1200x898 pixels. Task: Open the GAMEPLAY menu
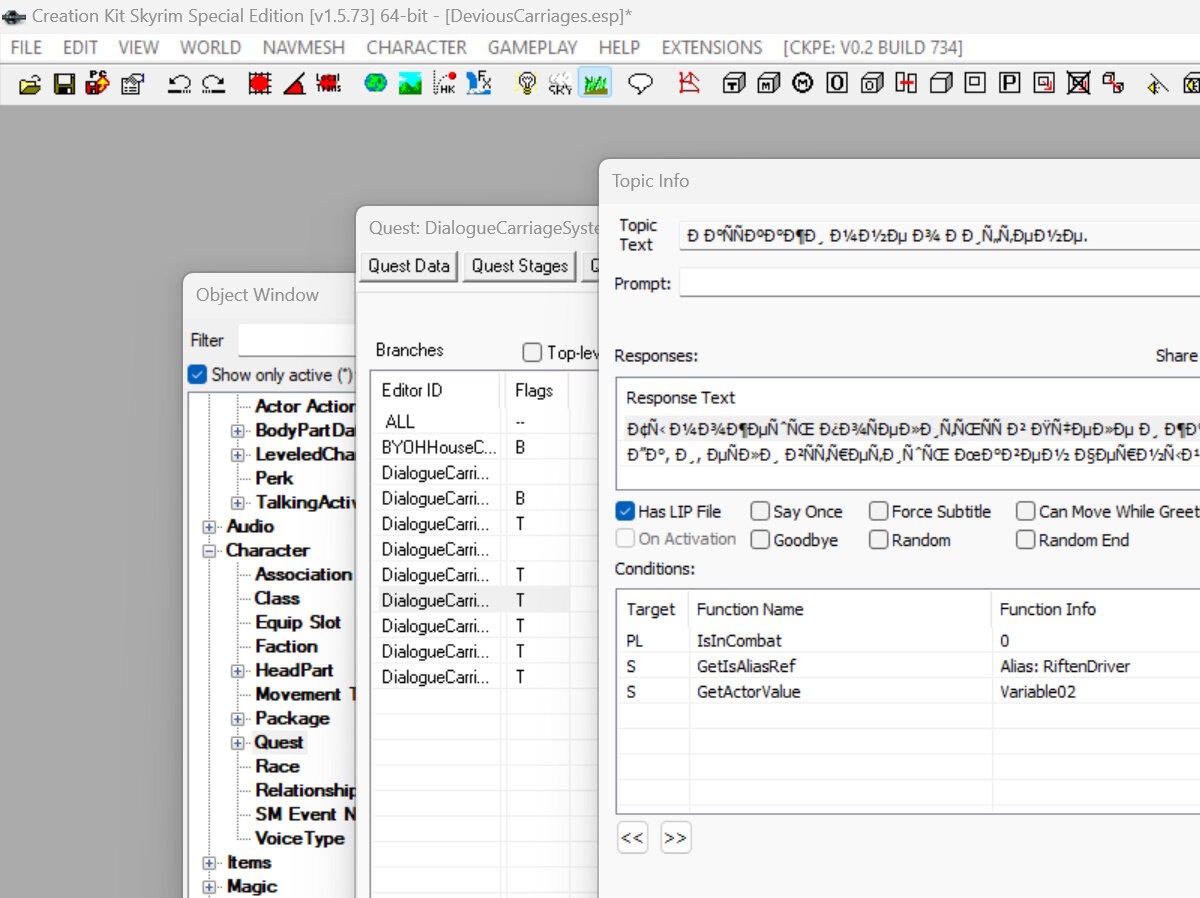[x=532, y=47]
